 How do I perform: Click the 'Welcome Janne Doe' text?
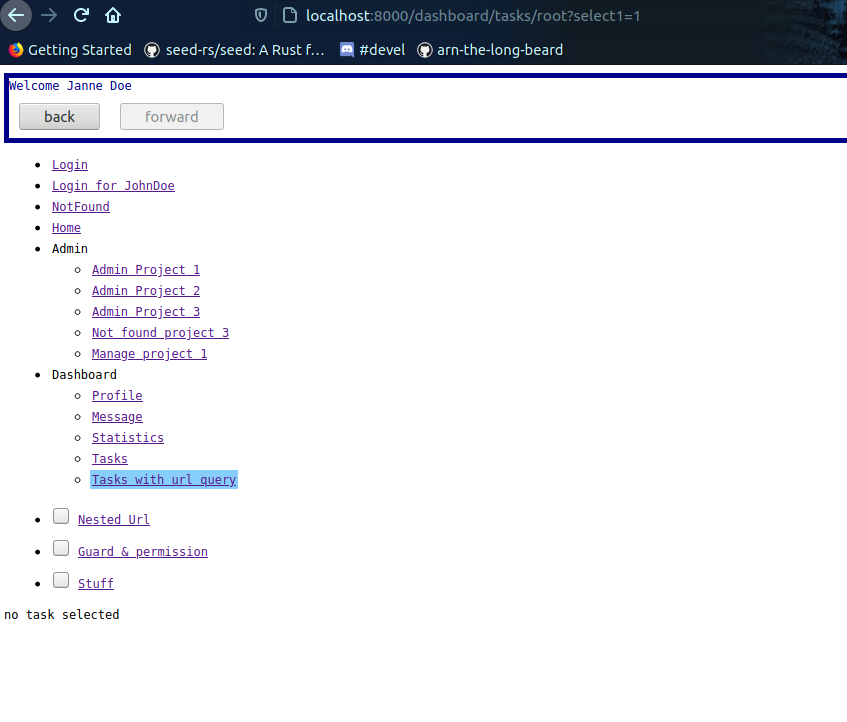tap(70, 86)
